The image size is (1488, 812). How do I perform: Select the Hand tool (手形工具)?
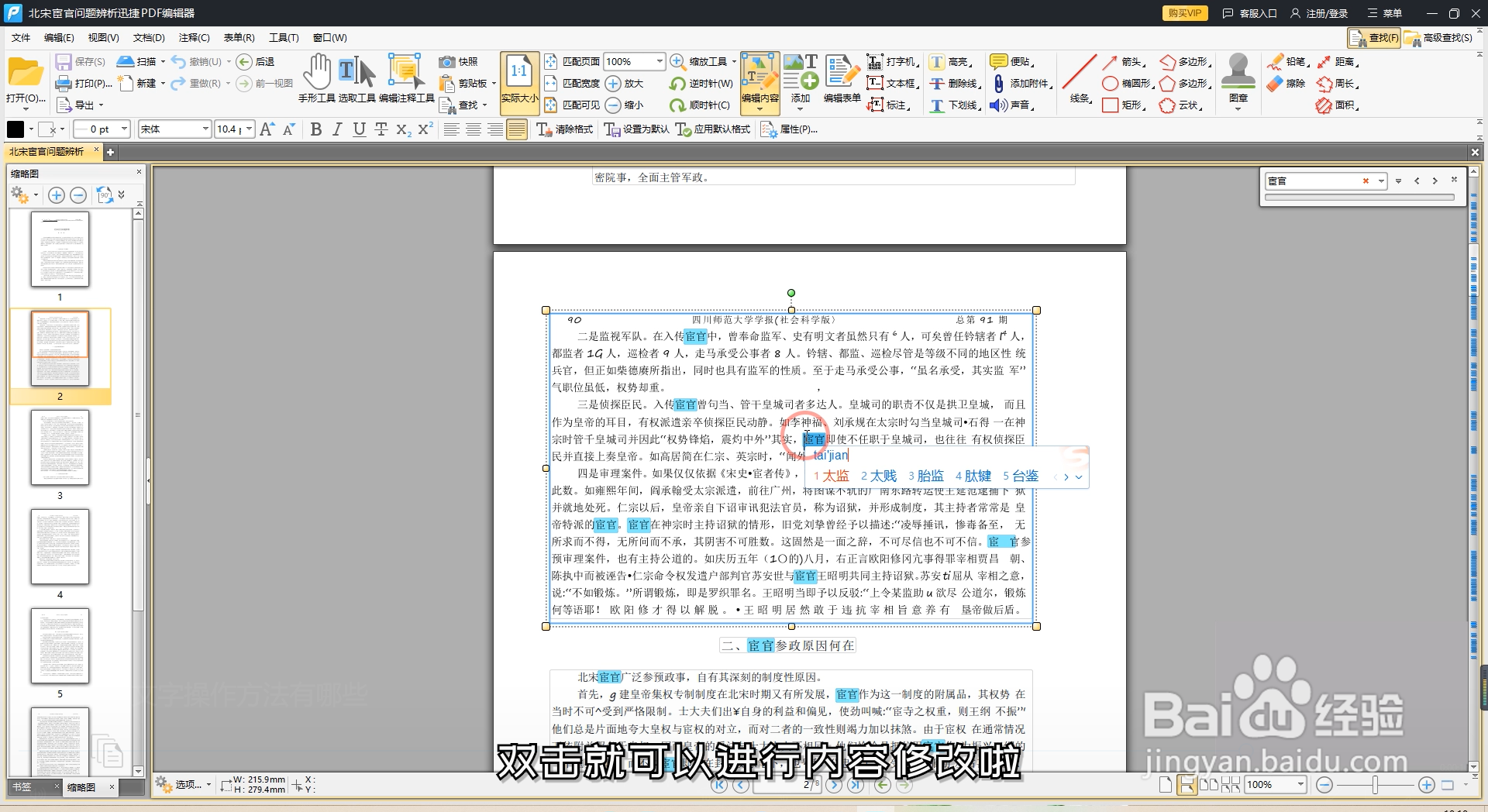318,74
